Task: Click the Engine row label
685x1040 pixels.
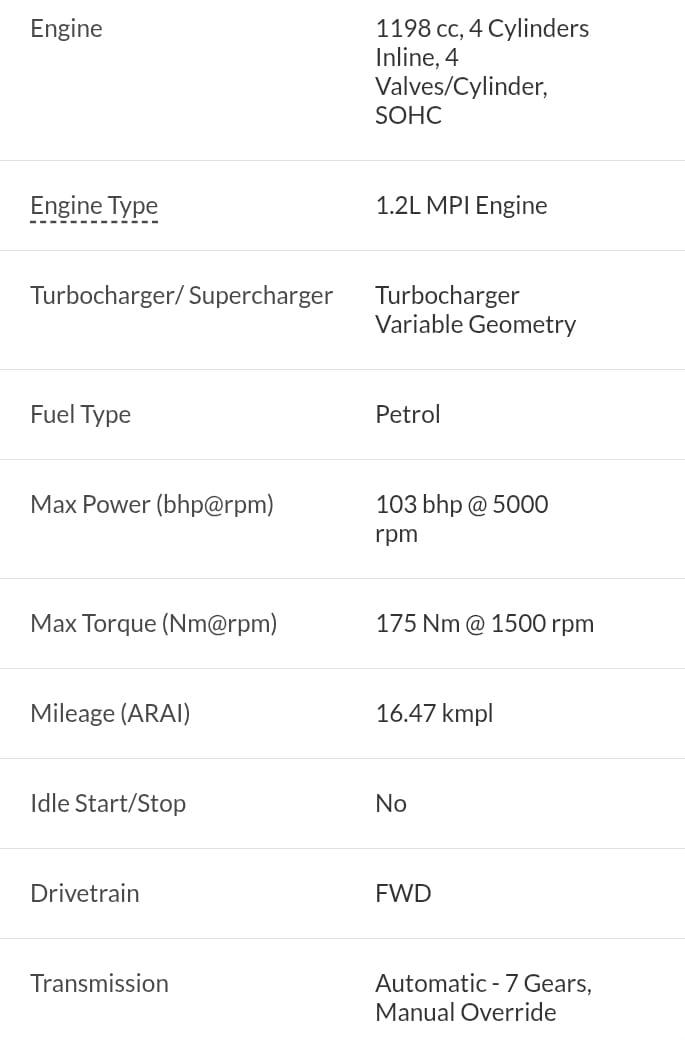Action: 66,29
